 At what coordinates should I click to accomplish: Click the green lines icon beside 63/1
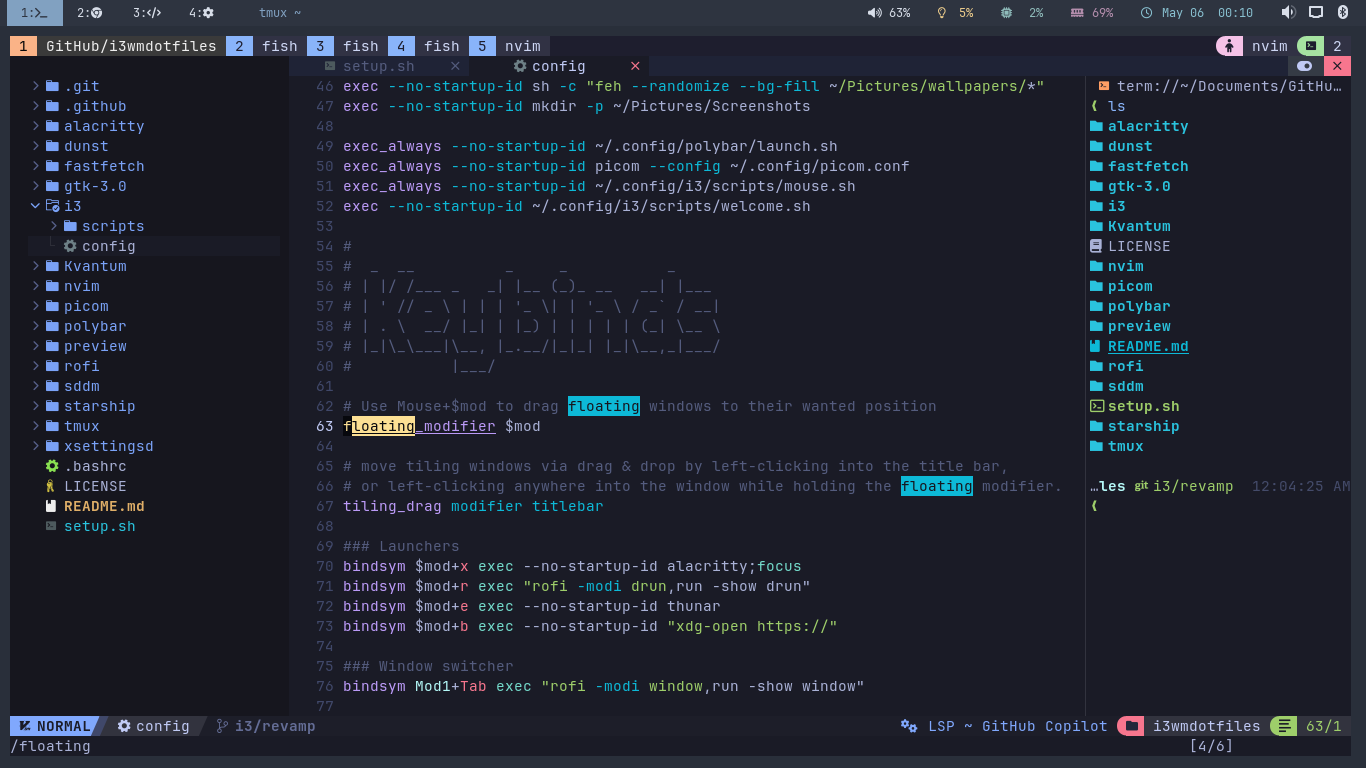click(x=1285, y=726)
